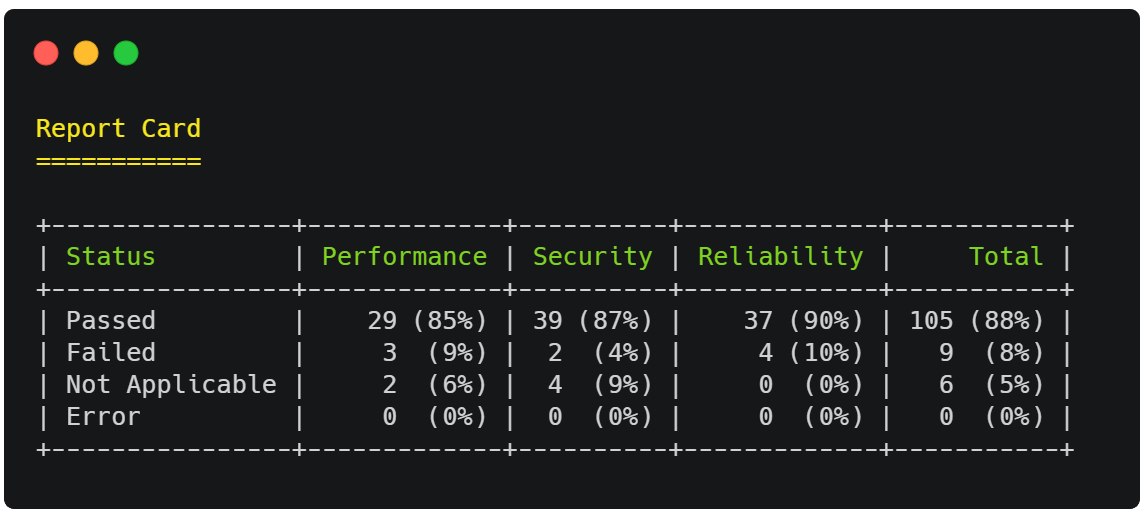Select the Reliability column header
Image resolution: width=1144 pixels, height=514 pixels.
click(x=781, y=257)
